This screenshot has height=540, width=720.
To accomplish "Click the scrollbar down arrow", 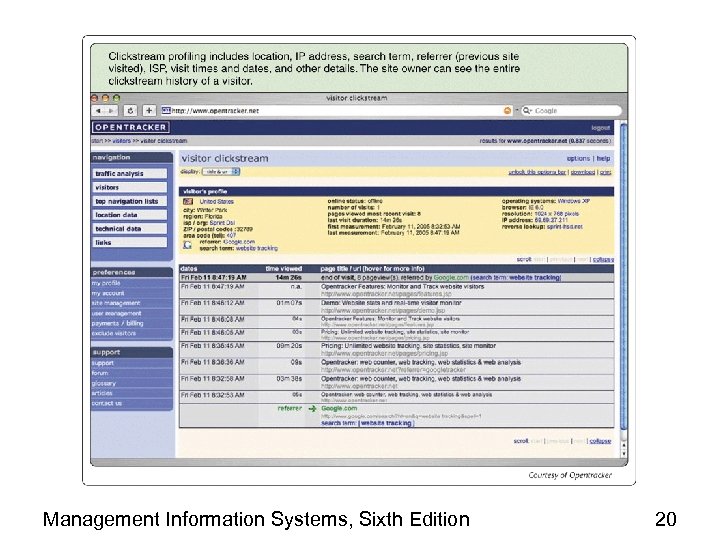I will [x=624, y=454].
